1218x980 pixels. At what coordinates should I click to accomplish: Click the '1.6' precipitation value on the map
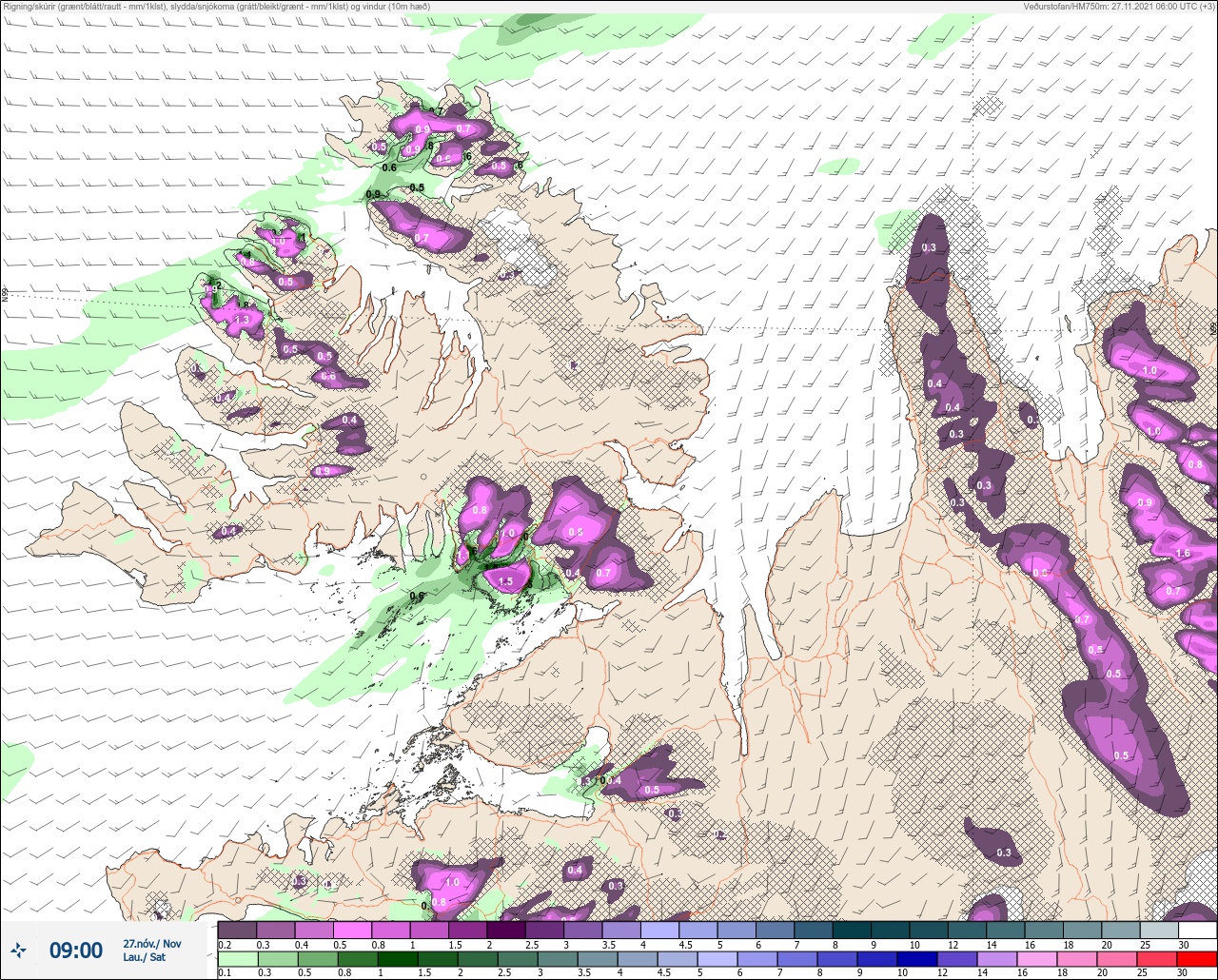point(1184,554)
